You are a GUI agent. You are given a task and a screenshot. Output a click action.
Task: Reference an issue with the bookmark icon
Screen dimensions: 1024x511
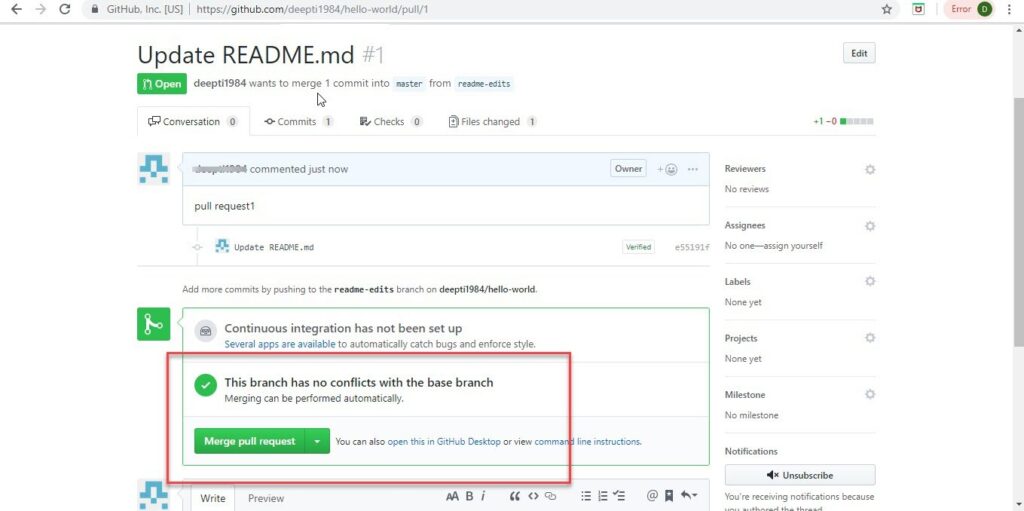(x=669, y=496)
